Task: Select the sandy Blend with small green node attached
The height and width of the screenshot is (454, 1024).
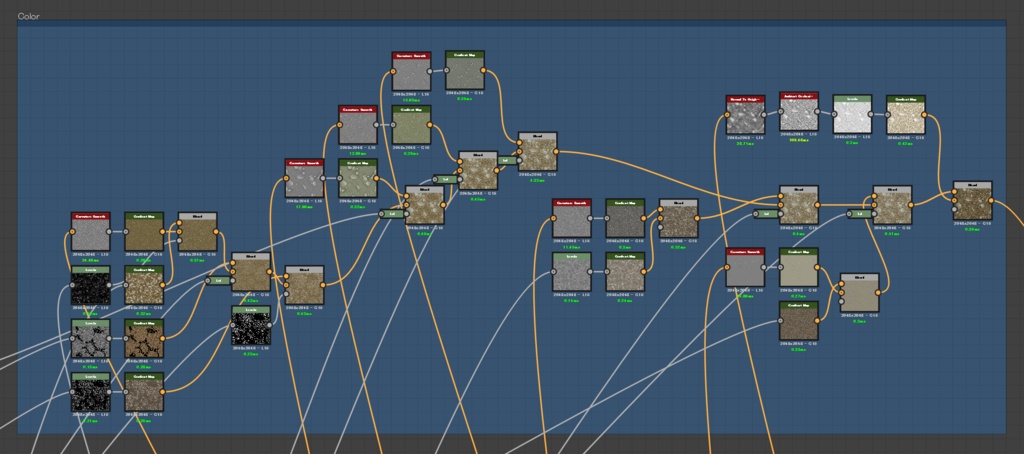Action: click(251, 272)
